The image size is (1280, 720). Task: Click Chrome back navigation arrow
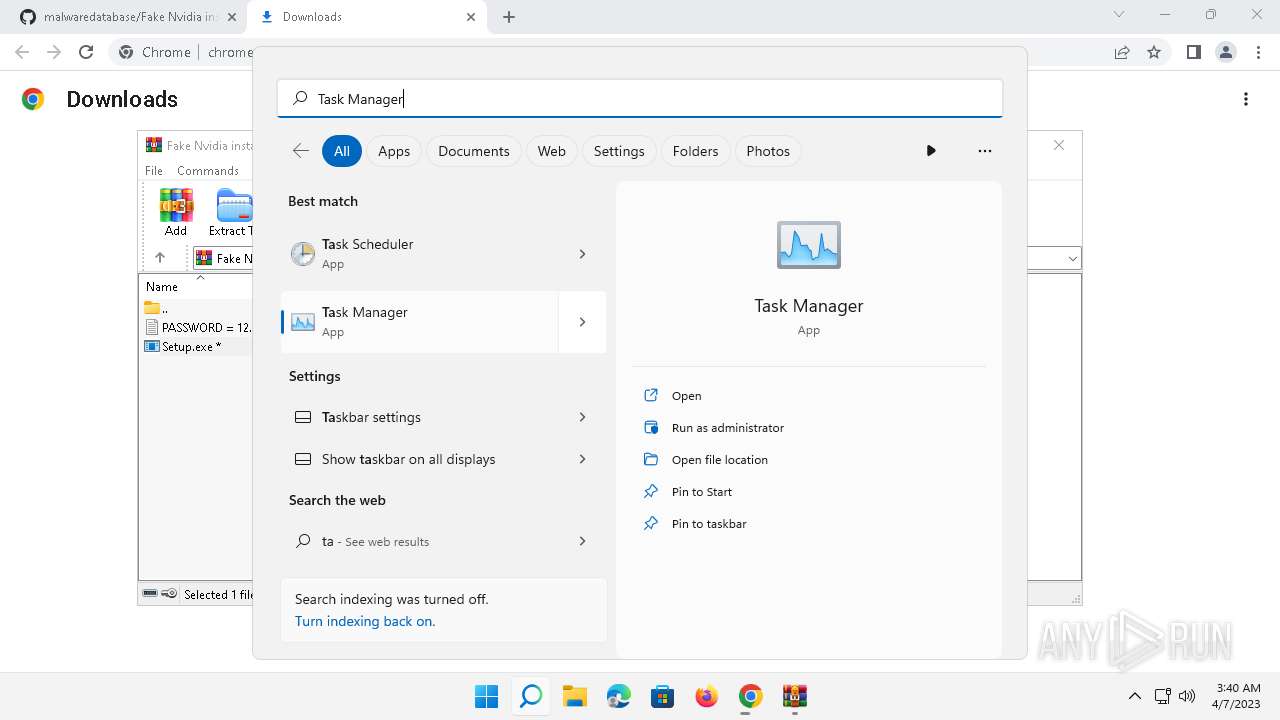coord(22,52)
